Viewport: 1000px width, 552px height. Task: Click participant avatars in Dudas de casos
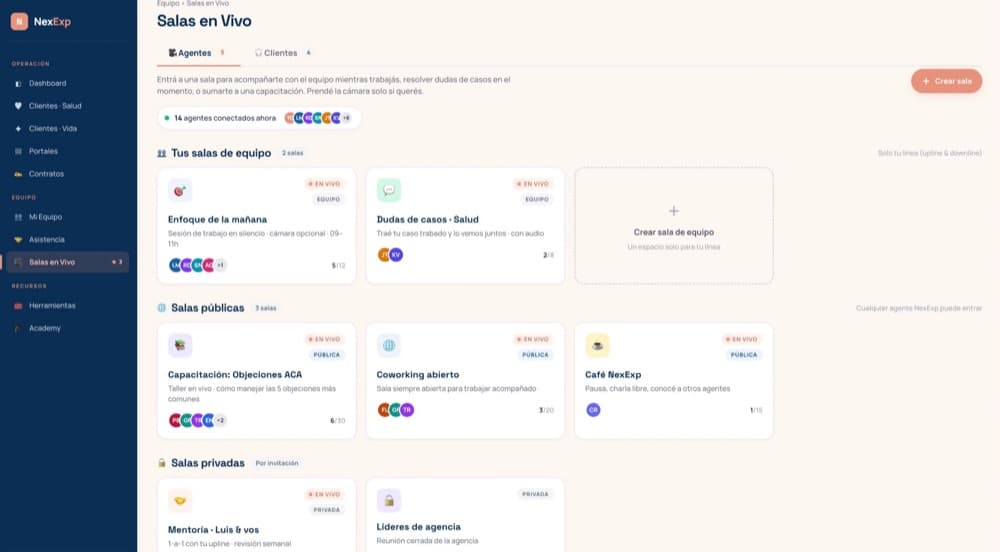tap(390, 255)
